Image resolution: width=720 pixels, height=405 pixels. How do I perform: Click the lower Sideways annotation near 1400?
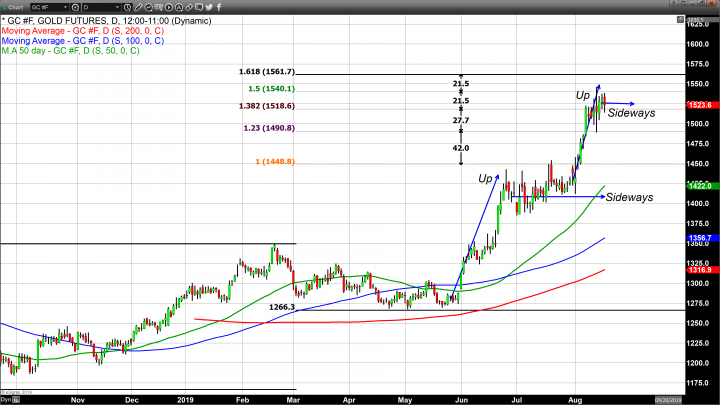(x=629, y=197)
